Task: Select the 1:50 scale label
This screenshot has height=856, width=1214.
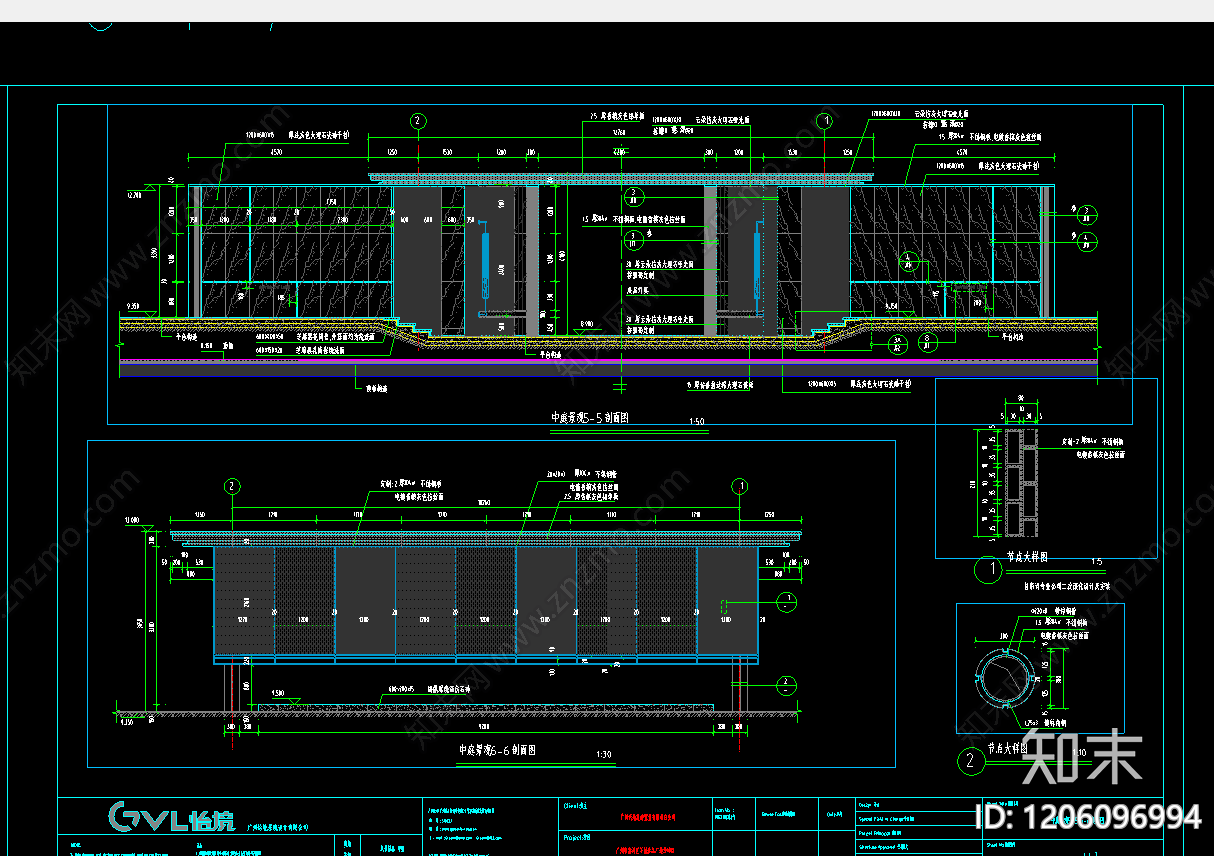Action: click(x=697, y=422)
